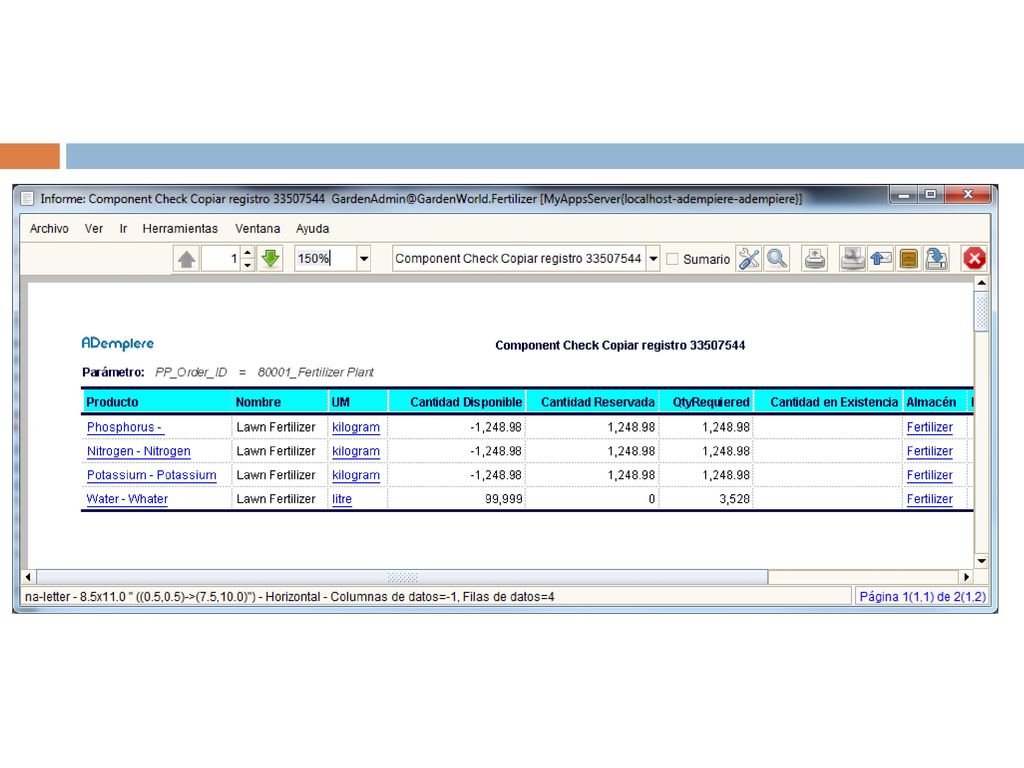The width and height of the screenshot is (1024, 768).
Task: Open the zoom level dropdown arrow
Action: pos(364,259)
